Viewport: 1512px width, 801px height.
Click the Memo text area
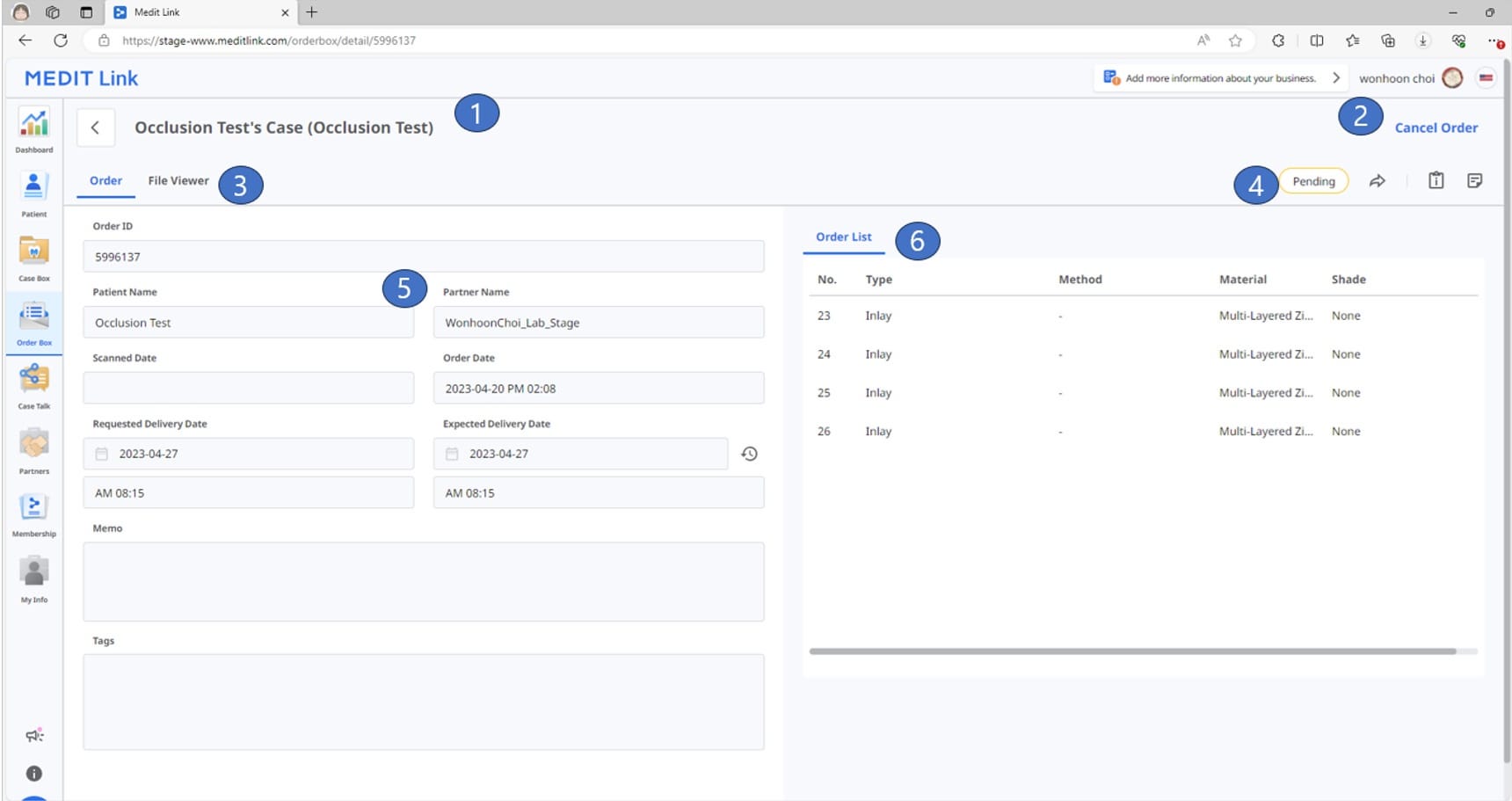point(424,582)
